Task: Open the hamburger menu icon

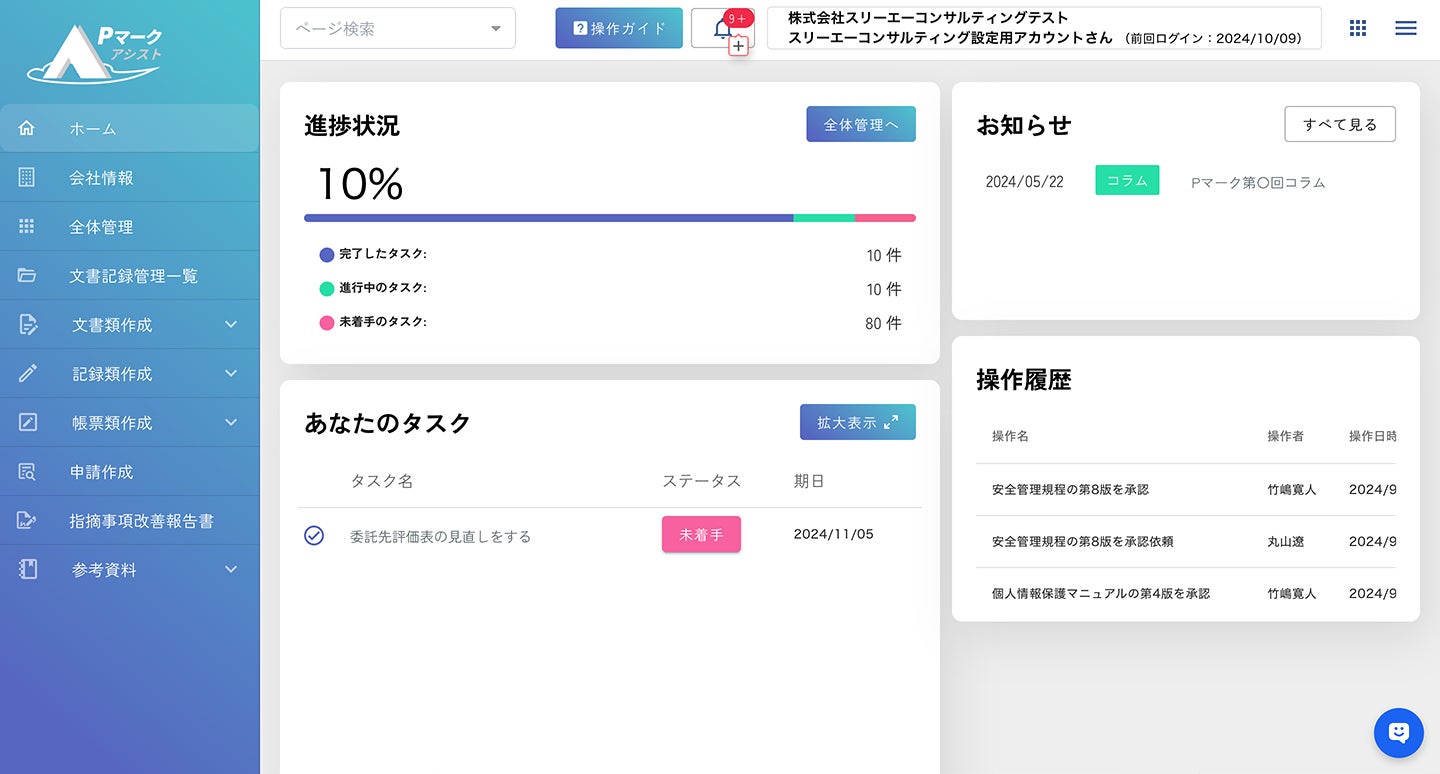Action: 1405,28
